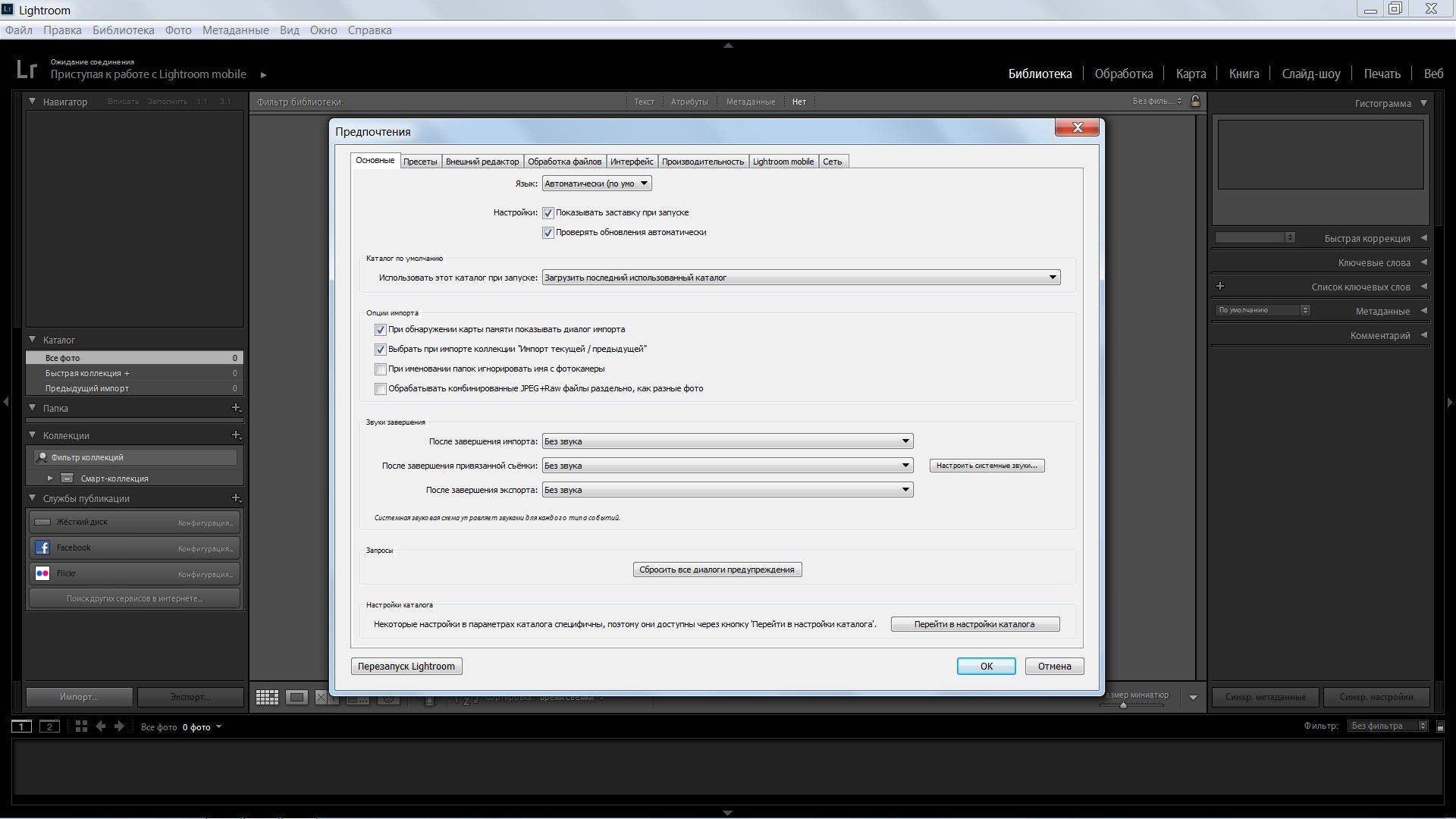Expand the Quick correction panel

point(1423,238)
